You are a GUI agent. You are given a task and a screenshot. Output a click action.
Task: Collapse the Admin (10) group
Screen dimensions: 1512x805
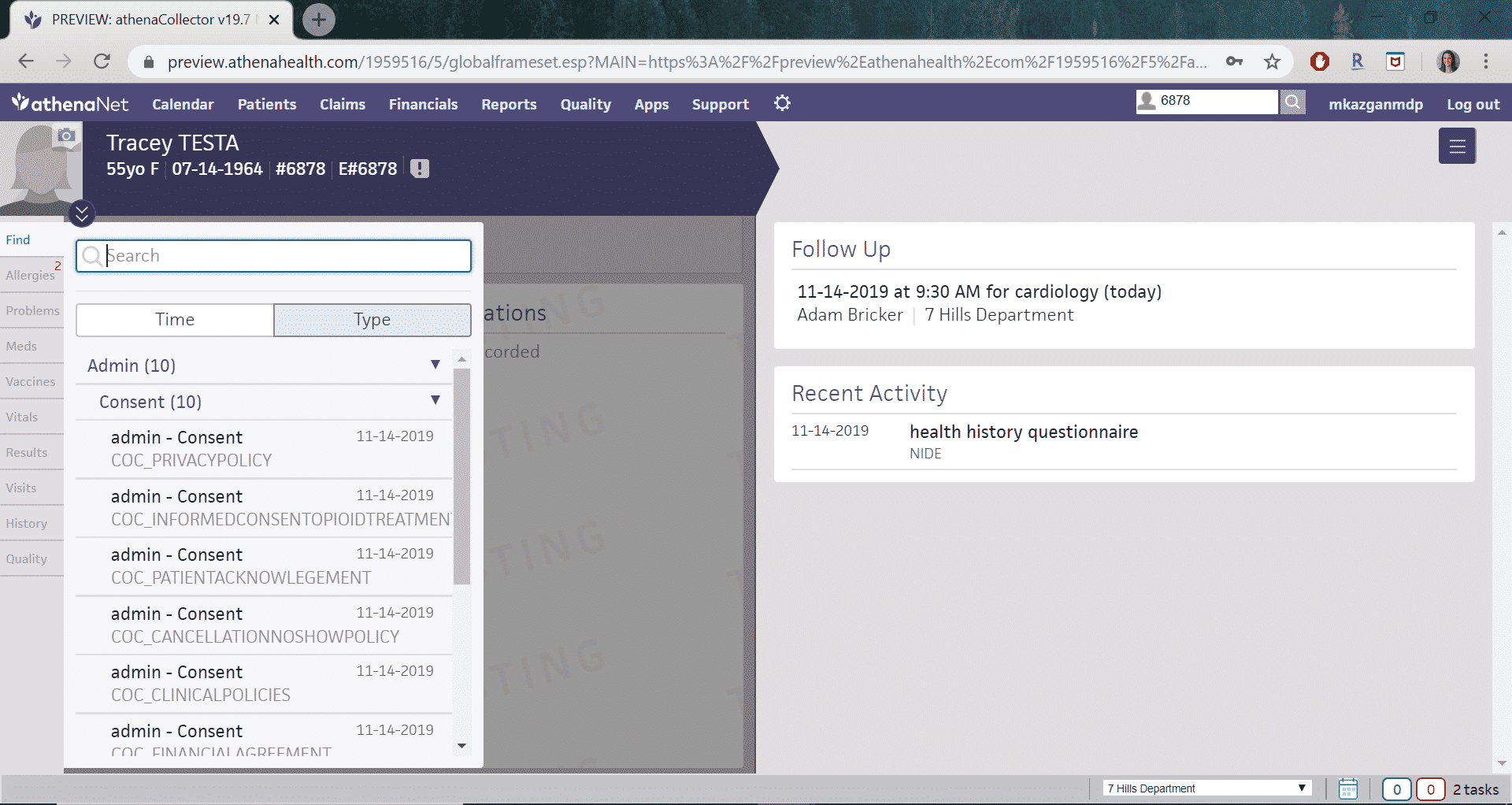point(435,365)
